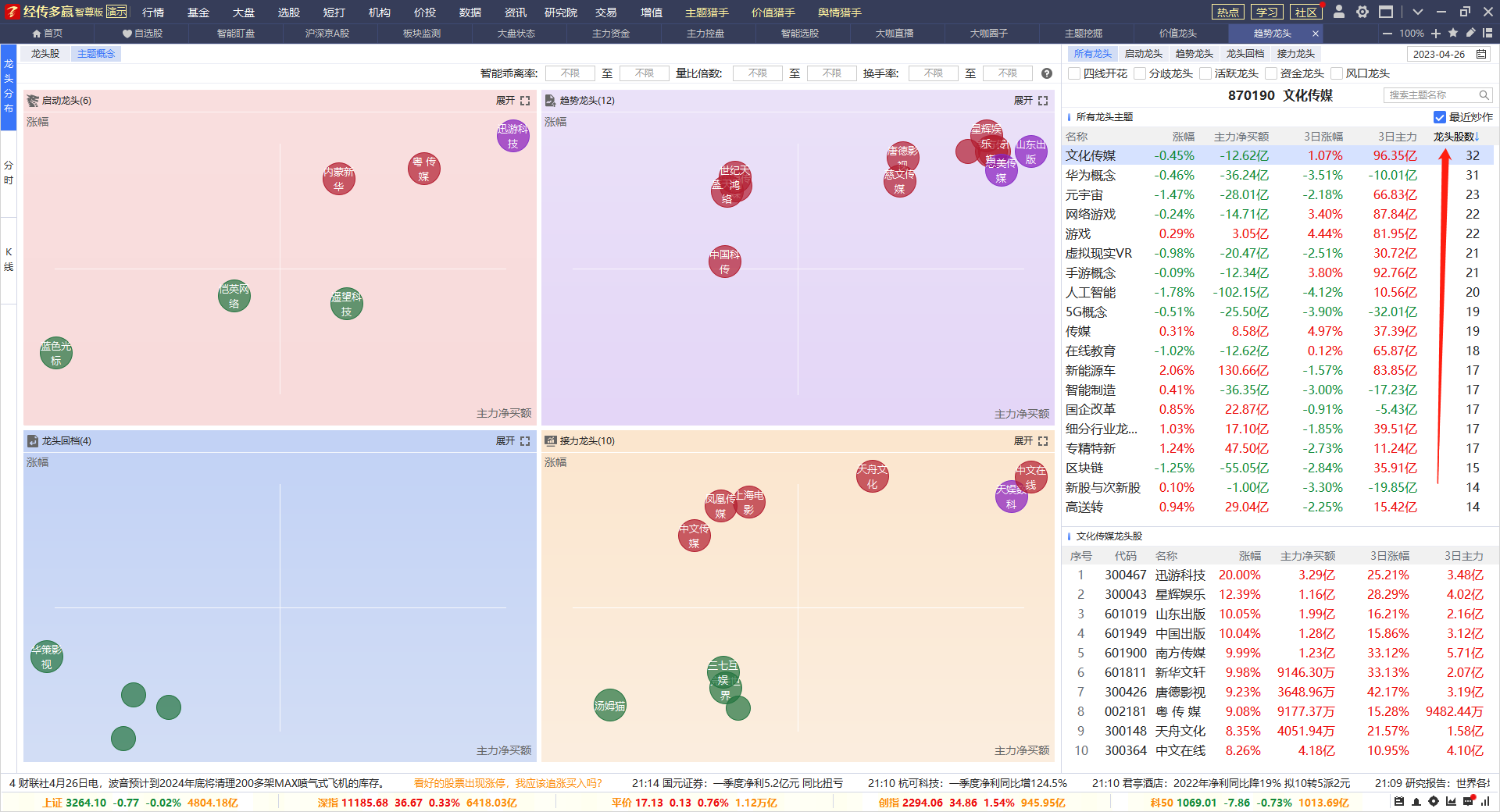Viewport: 1500px width, 812px height.
Task: Click the target crosshair icon in status bar
Action: pyautogui.click(x=1434, y=802)
